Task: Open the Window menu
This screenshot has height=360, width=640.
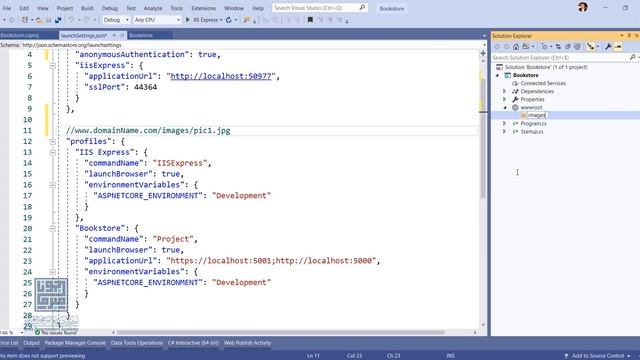Action: click(233, 8)
